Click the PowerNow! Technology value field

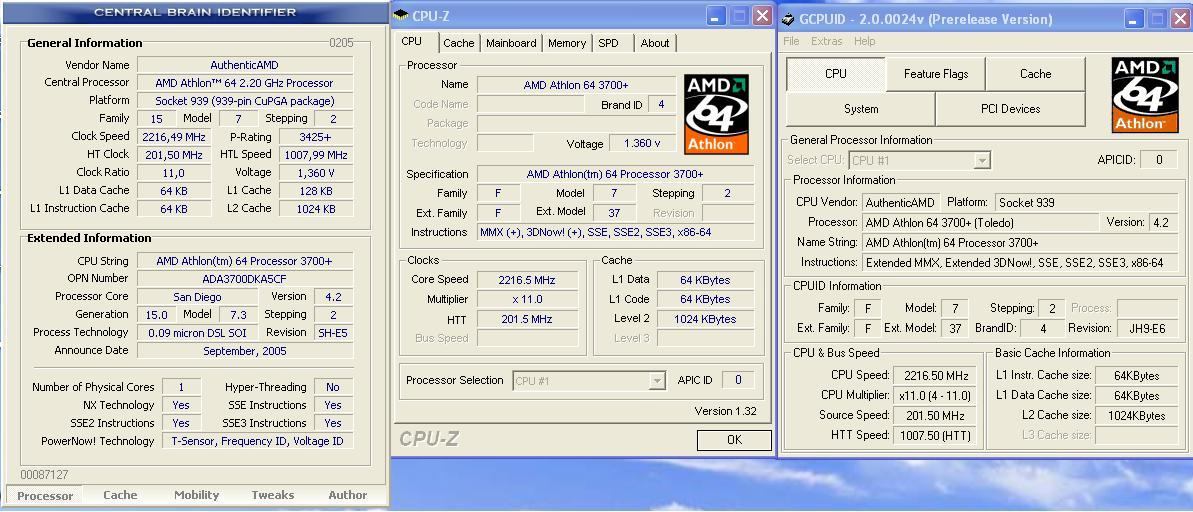(257, 441)
